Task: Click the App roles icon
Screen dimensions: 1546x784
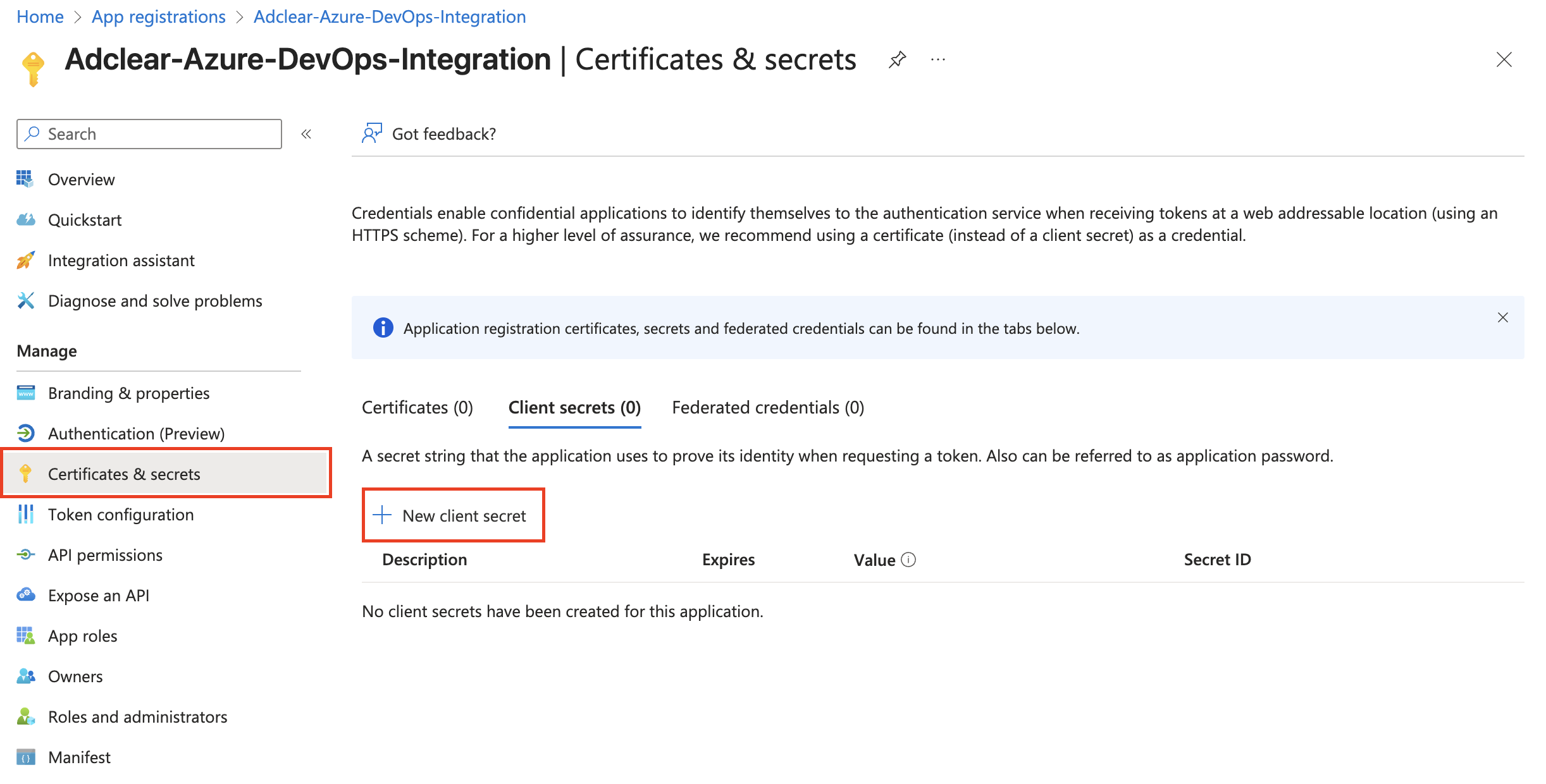Action: click(x=26, y=635)
